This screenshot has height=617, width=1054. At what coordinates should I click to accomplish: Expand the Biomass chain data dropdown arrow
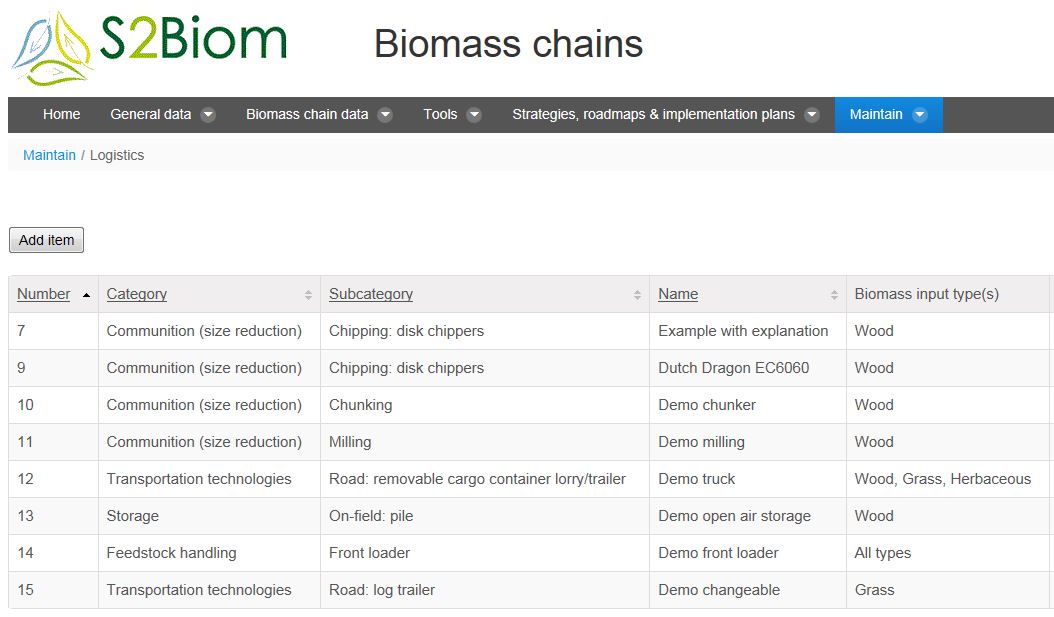tap(385, 115)
